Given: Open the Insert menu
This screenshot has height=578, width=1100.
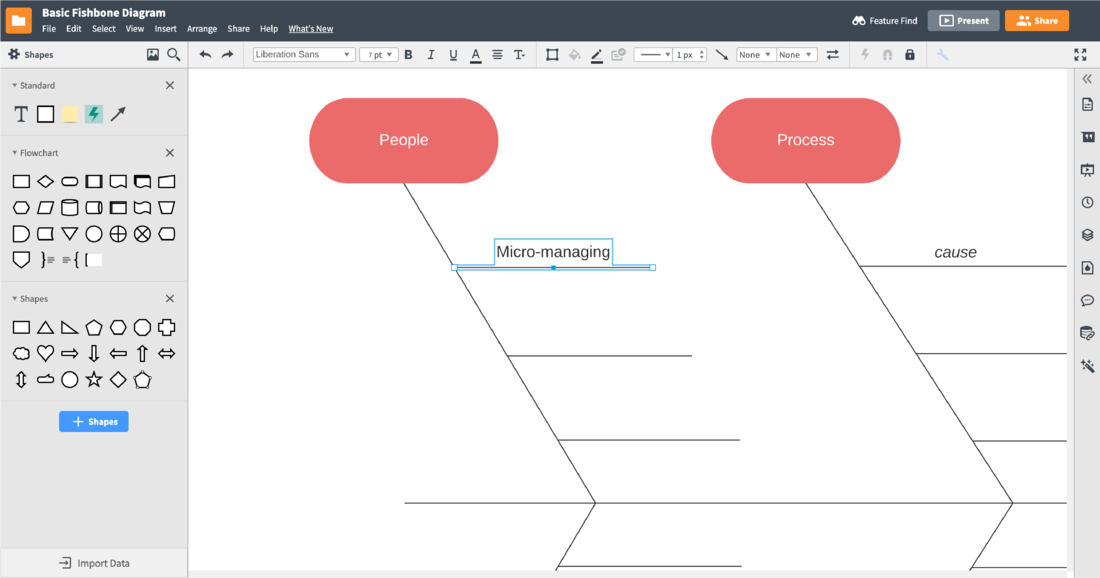Looking at the screenshot, I should (165, 29).
